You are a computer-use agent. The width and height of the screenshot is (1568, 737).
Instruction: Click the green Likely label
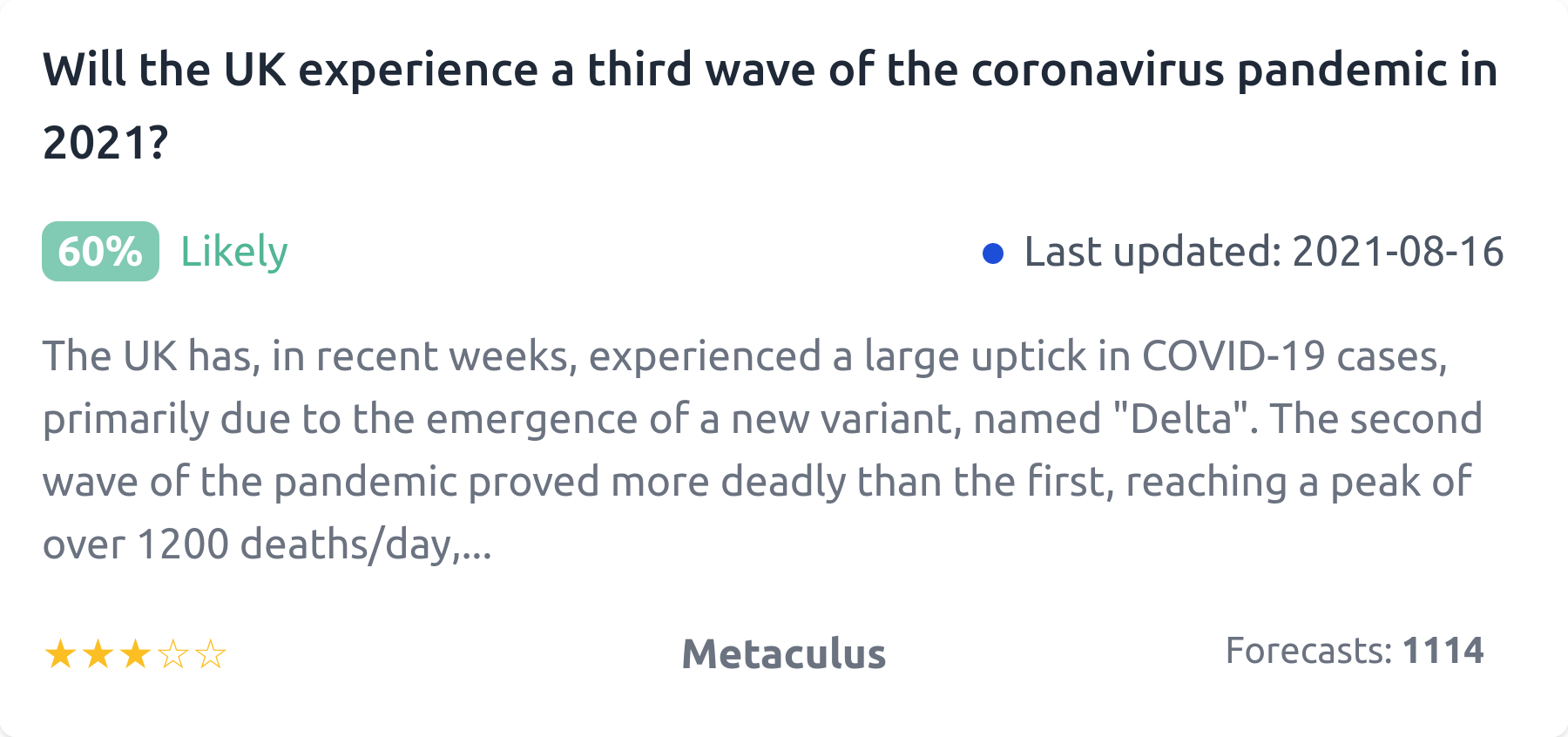coord(233,252)
